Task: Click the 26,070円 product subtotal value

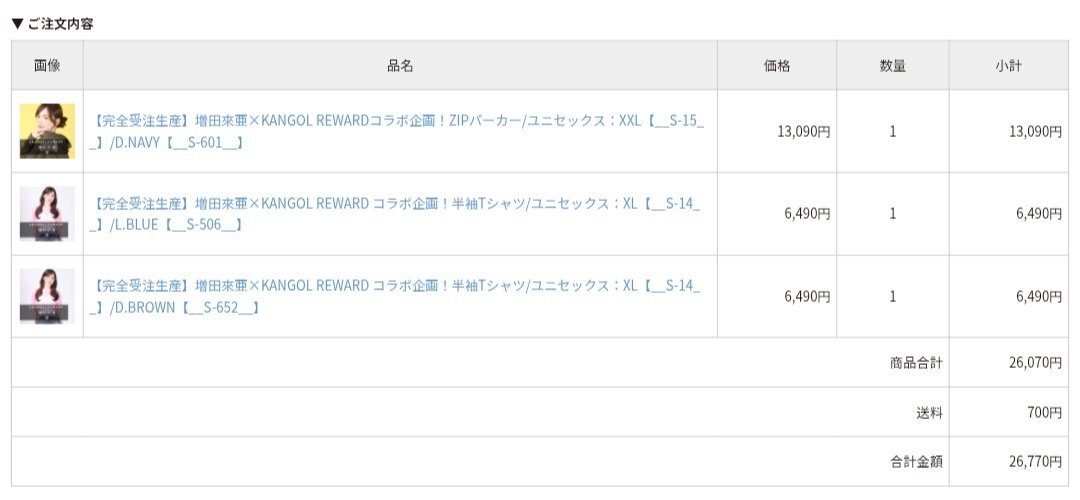Action: 1035,362
